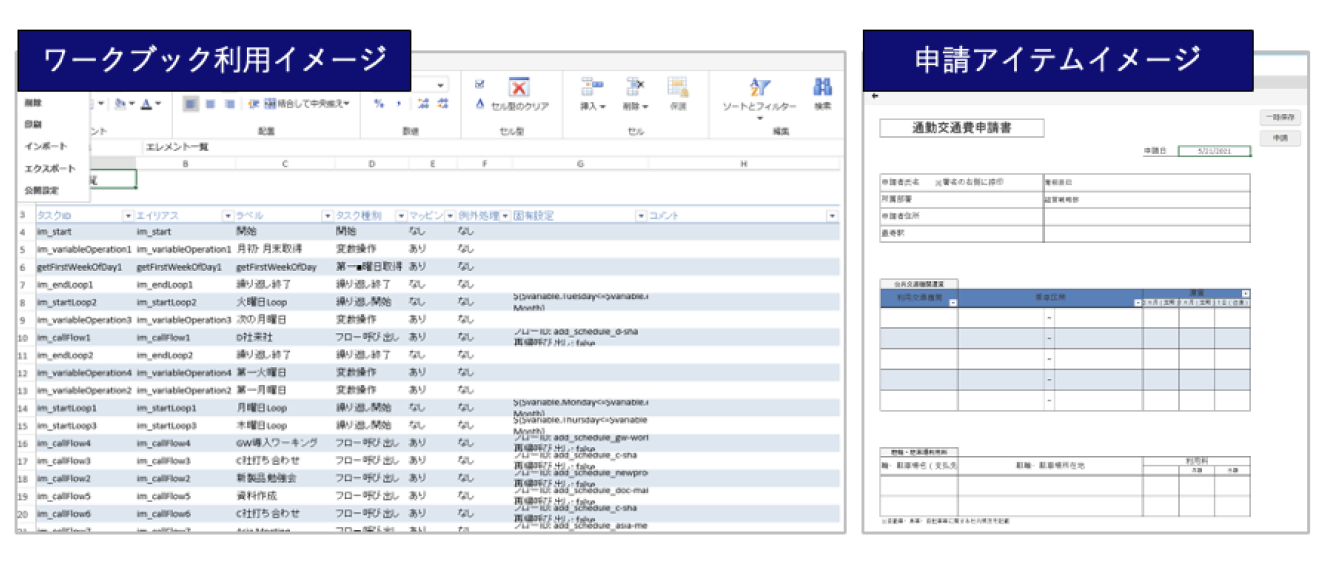Open the 利用交通機関 dropdown in the form table
Viewport: 1336px width, 572px height.
coord(953,303)
